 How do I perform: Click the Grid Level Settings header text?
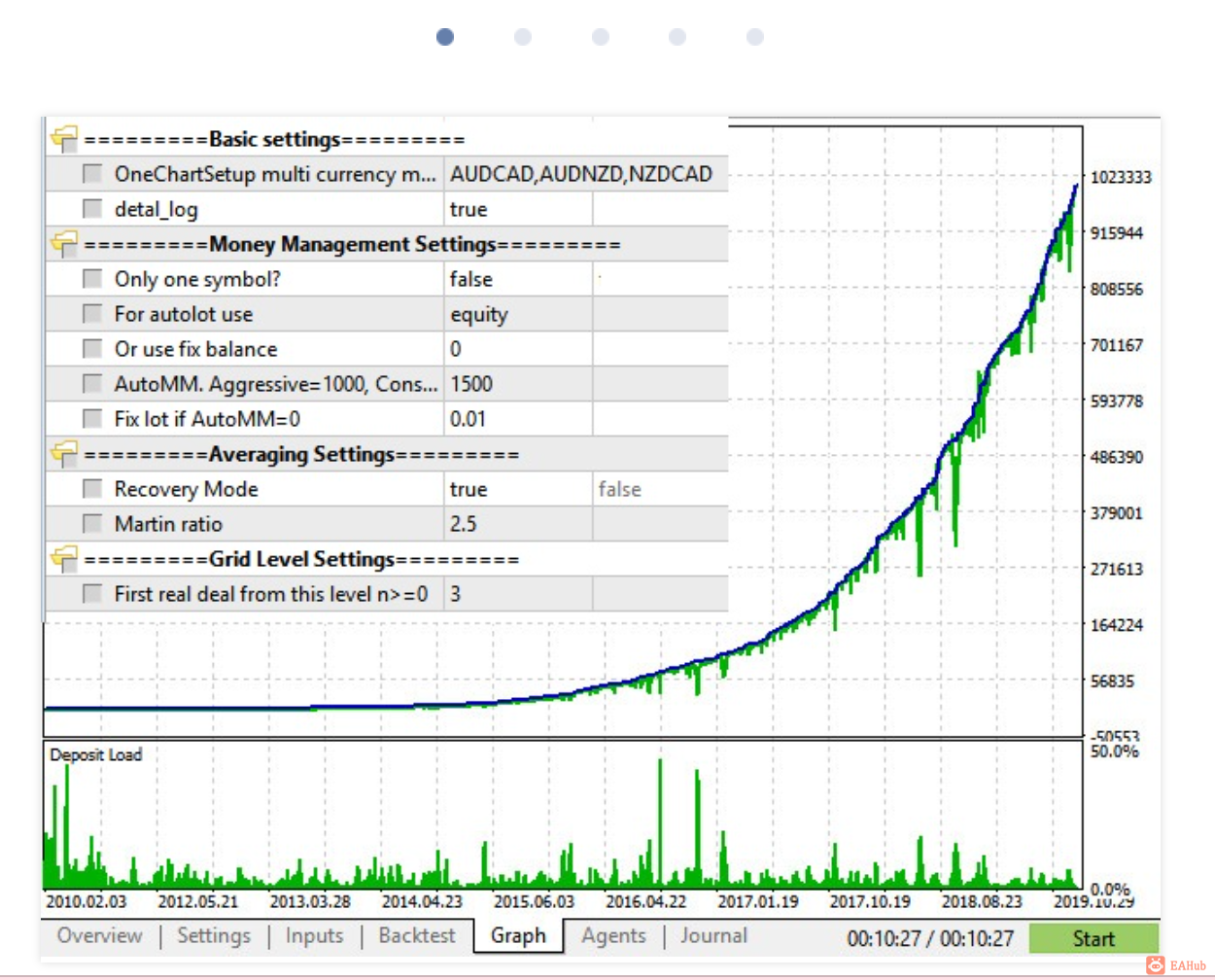pos(302,559)
